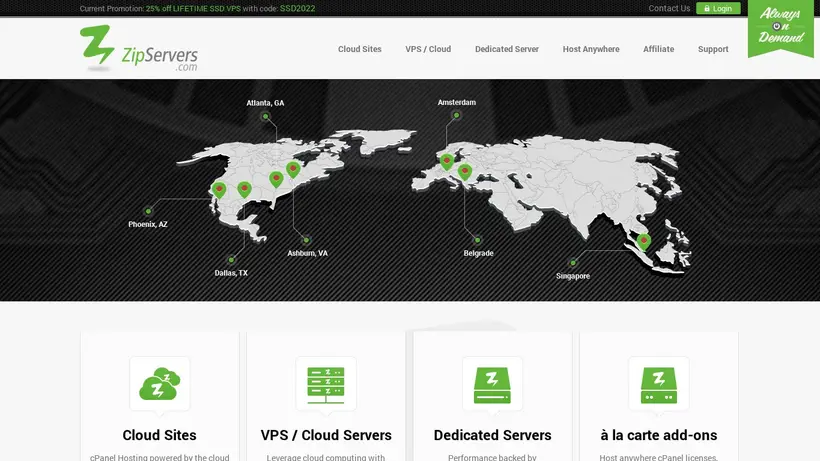Open the à la carte add-ons heading

tap(658, 435)
